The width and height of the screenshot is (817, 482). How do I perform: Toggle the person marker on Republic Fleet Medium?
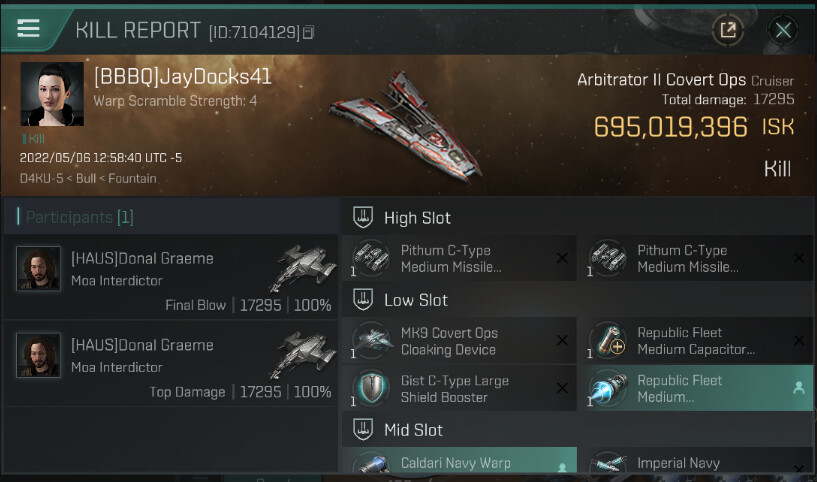click(x=799, y=387)
